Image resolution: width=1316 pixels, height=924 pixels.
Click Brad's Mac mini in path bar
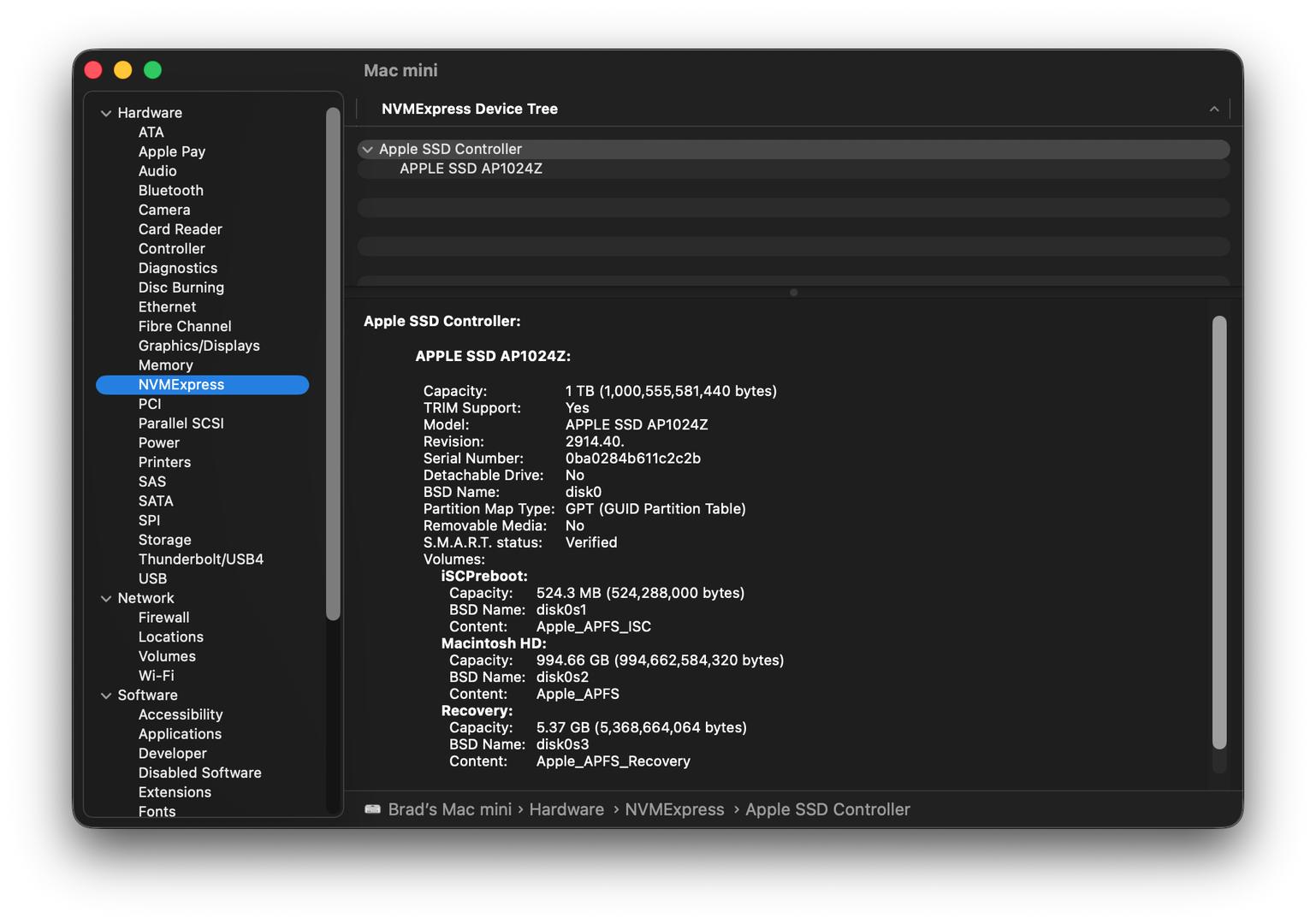point(449,809)
